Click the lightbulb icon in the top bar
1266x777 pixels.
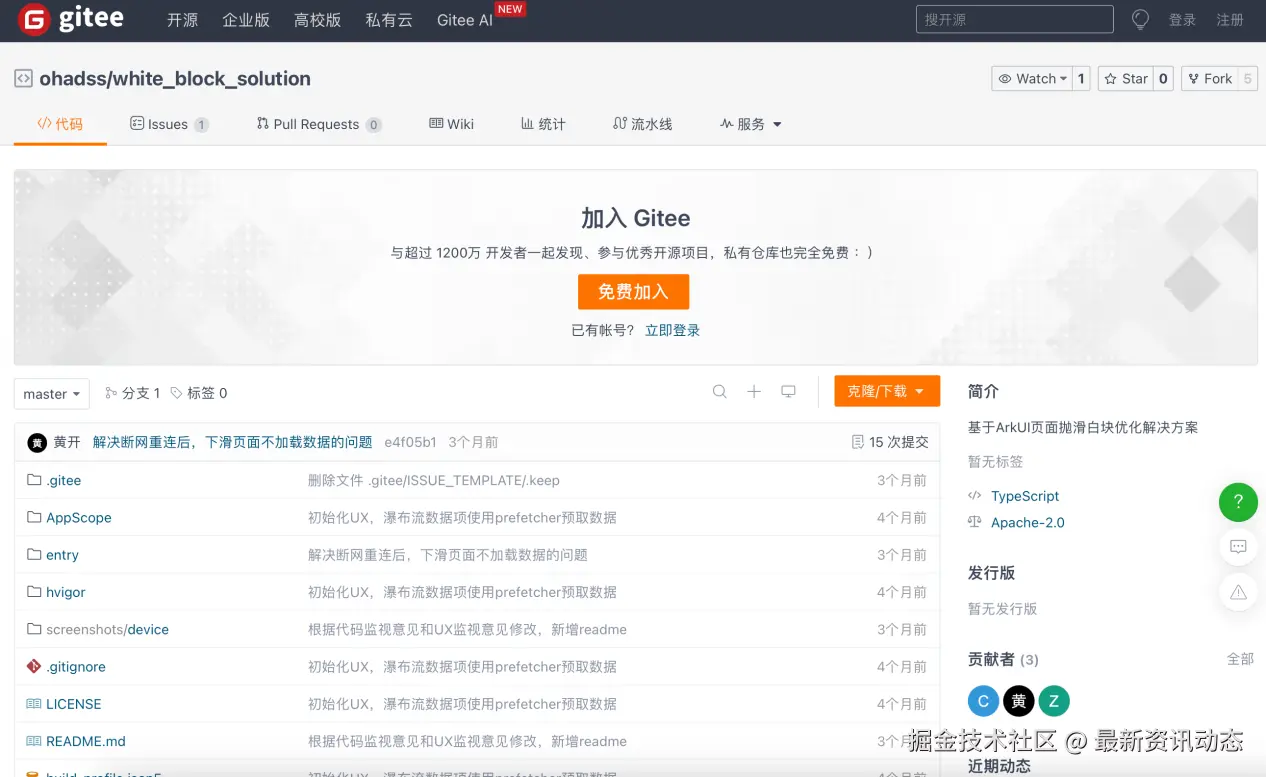[1140, 19]
